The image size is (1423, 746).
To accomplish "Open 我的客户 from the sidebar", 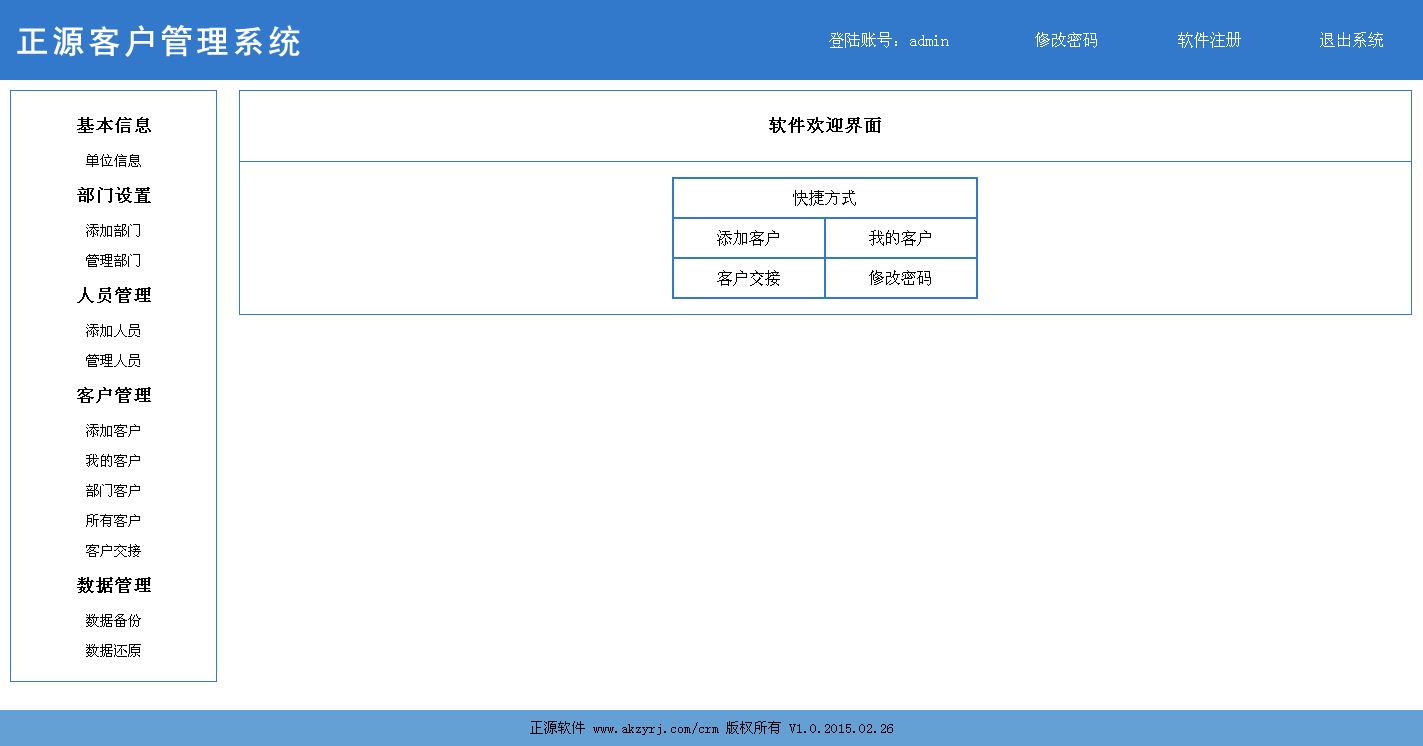I will (x=113, y=460).
